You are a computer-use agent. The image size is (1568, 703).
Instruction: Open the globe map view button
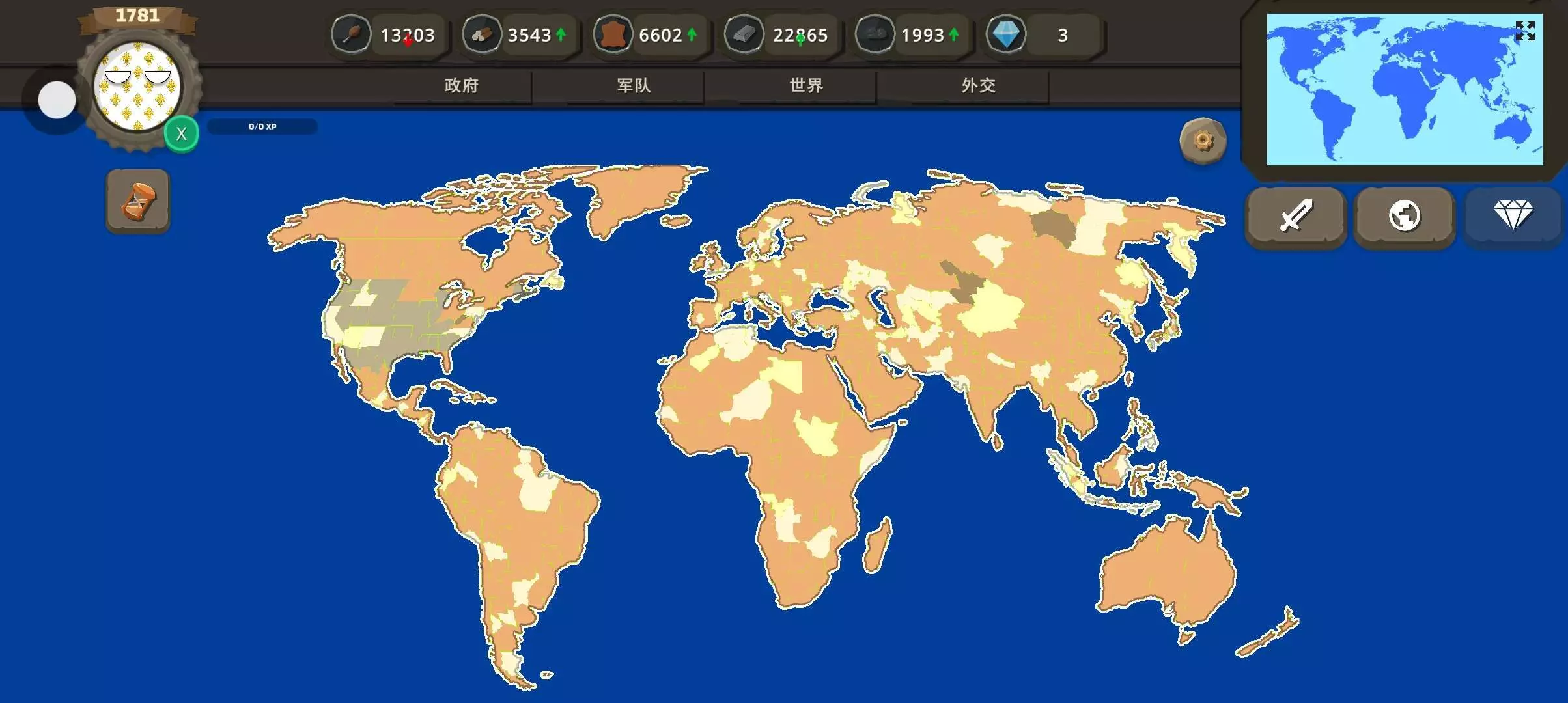[1404, 216]
